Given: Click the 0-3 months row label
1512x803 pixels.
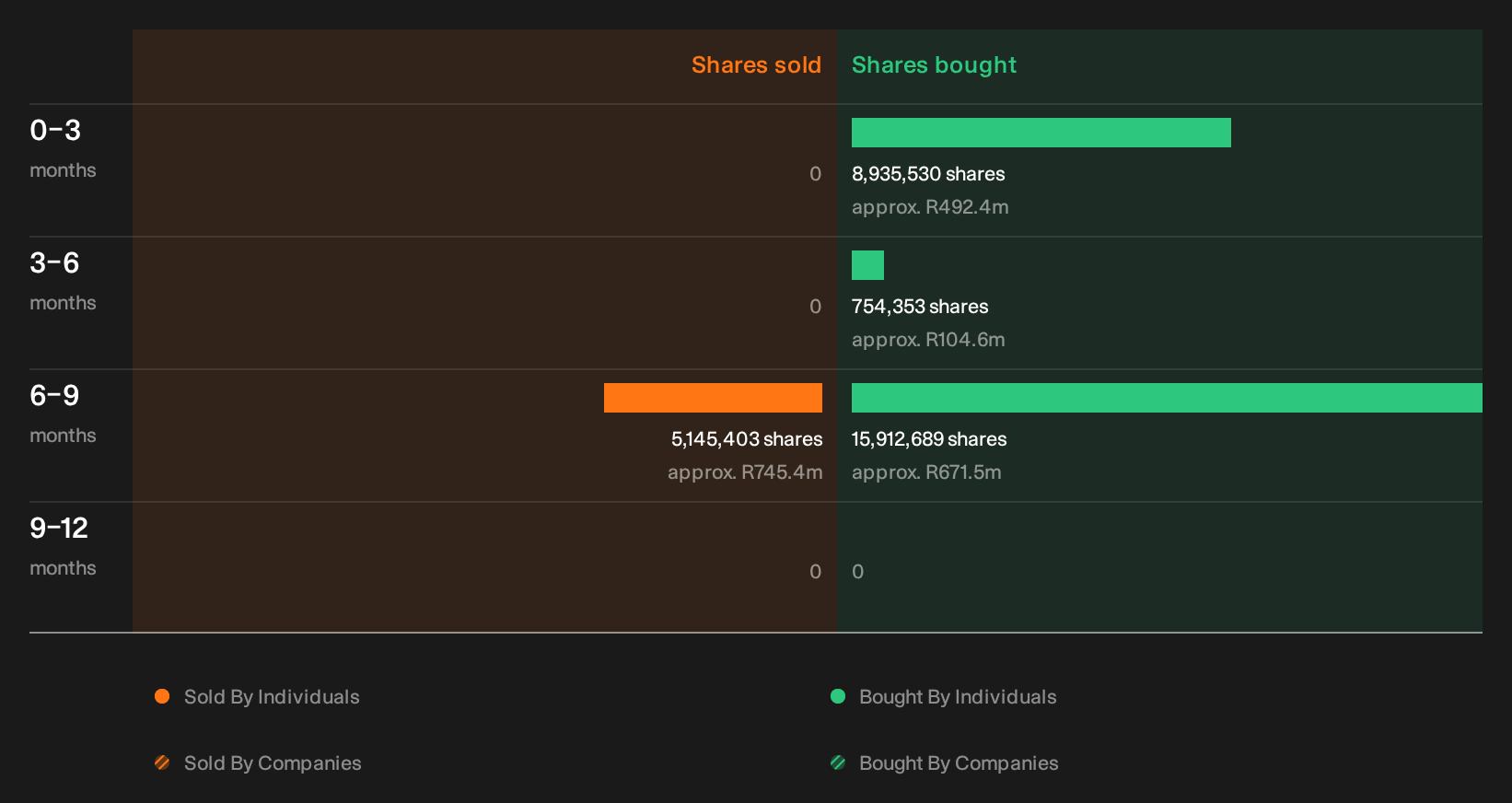Looking at the screenshot, I should click(63, 149).
